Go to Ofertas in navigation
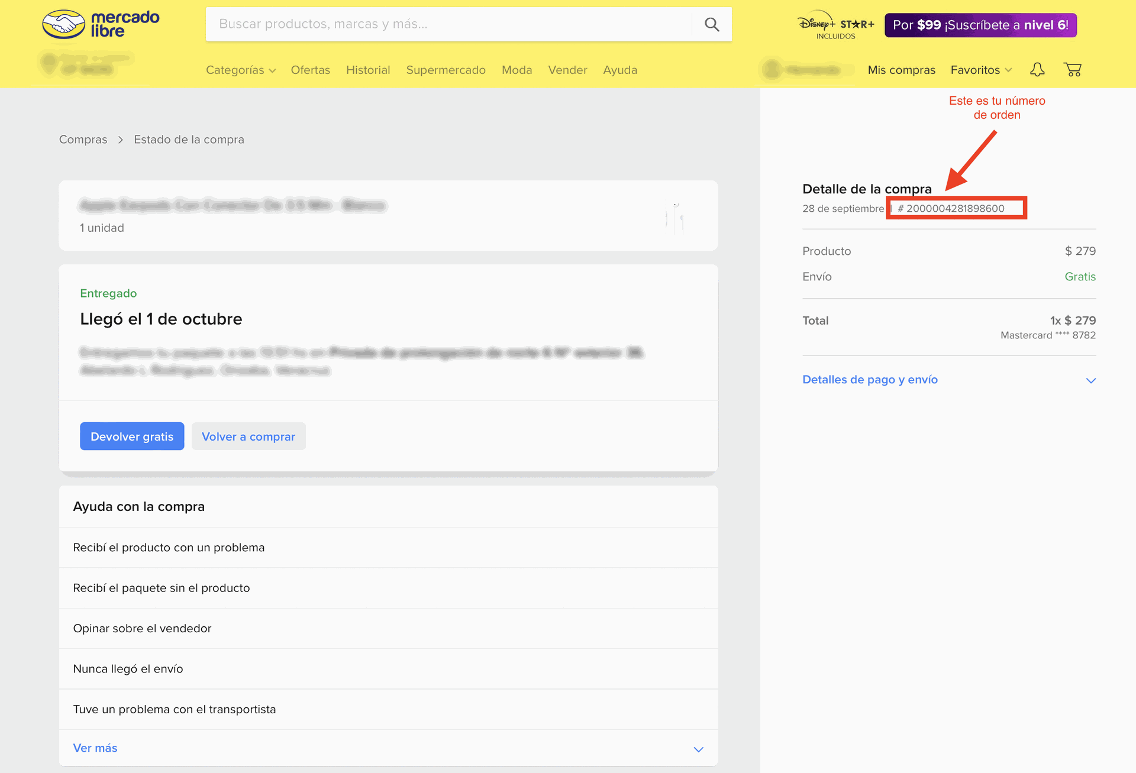This screenshot has height=773, width=1136. [310, 70]
